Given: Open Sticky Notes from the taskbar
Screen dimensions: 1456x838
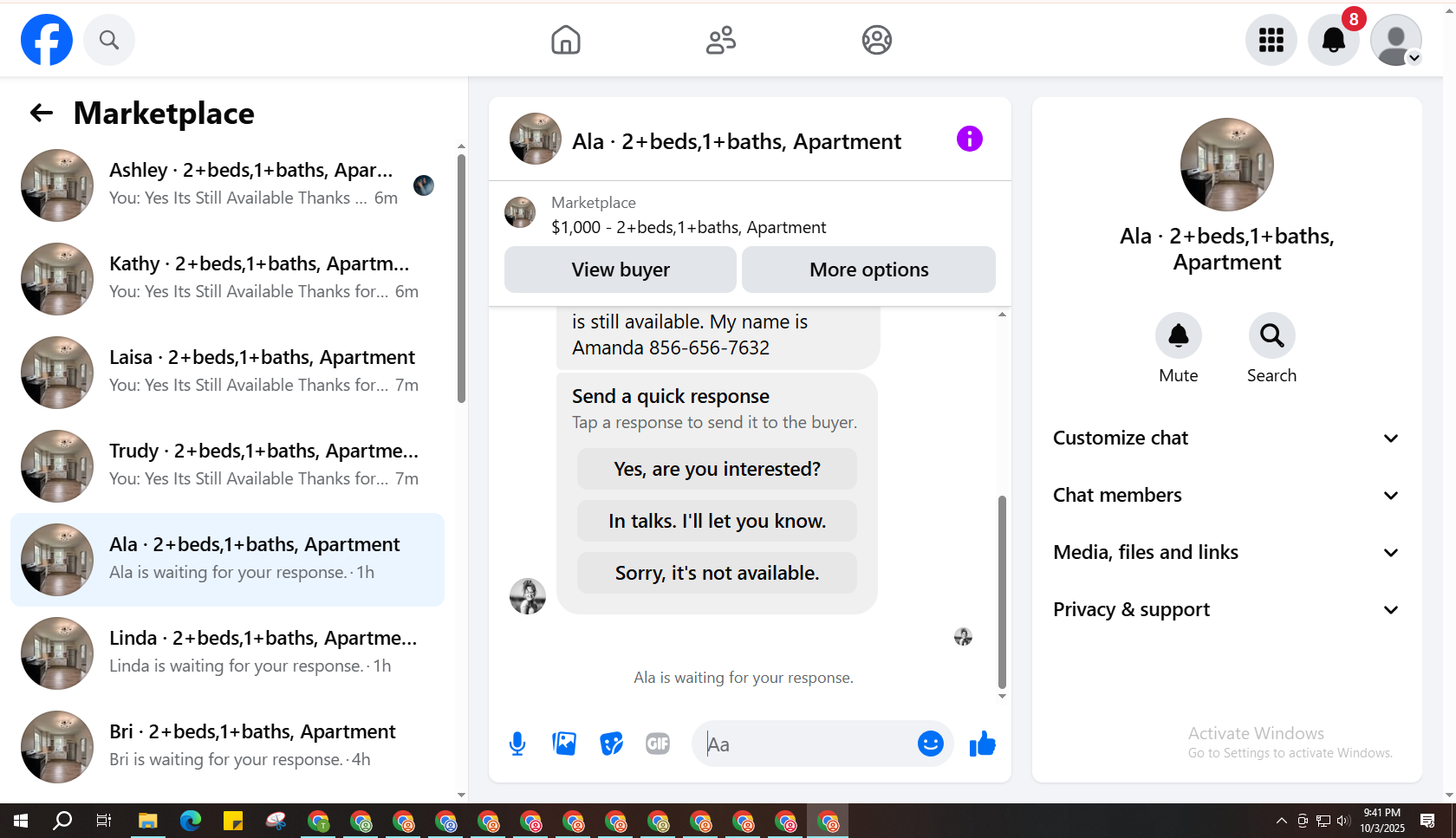Looking at the screenshot, I should tap(232, 821).
